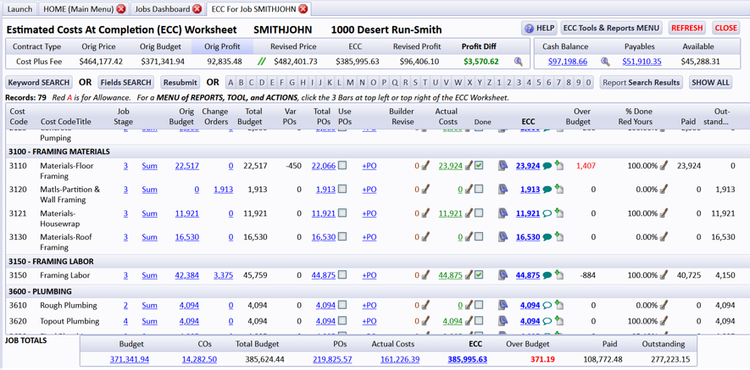
Task: Open the stamp document icon for Materials-Roof Framing
Action: click(502, 237)
